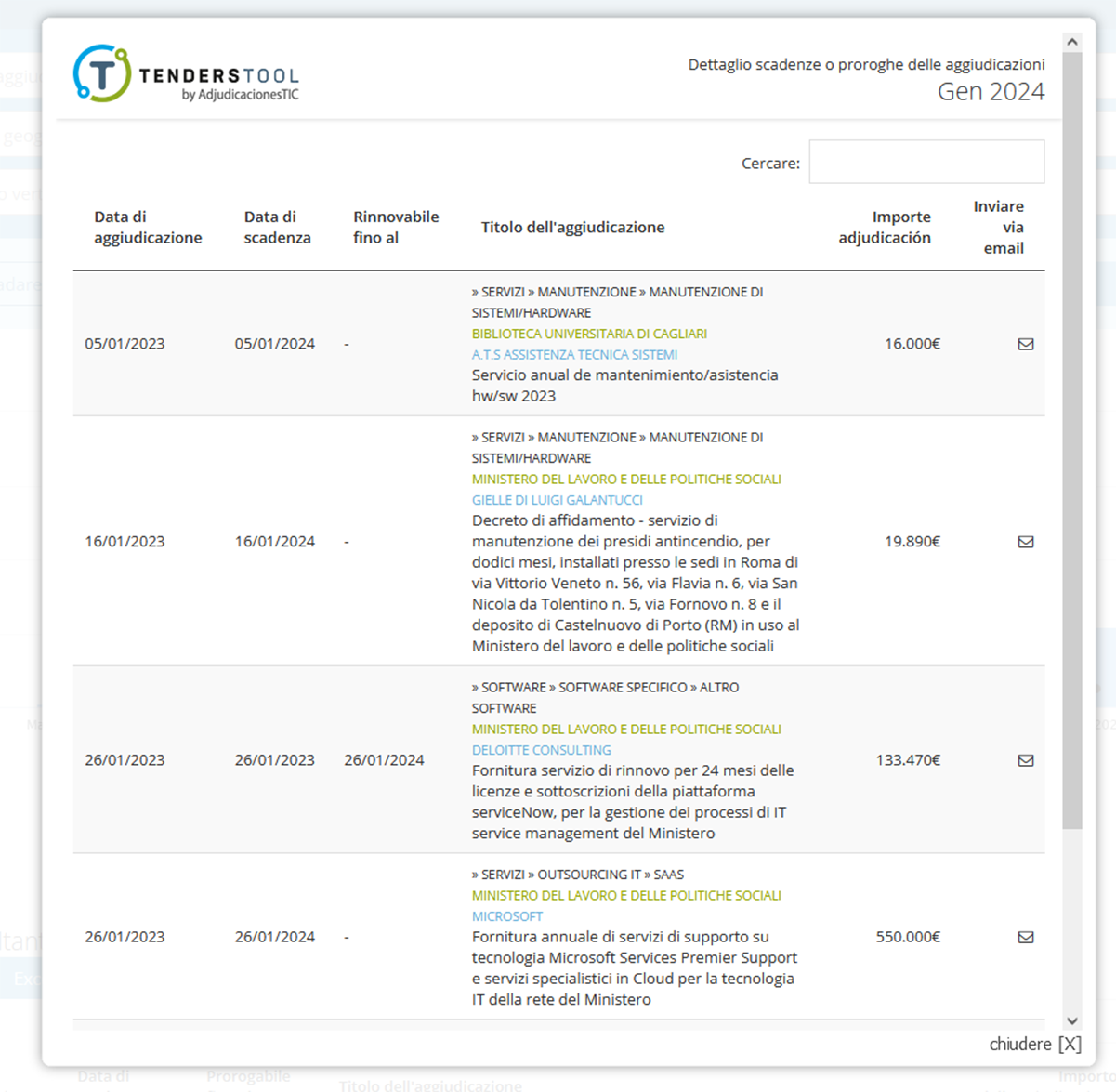Select the 05/01/2023 award date cell
1116x1092 pixels.
(125, 344)
